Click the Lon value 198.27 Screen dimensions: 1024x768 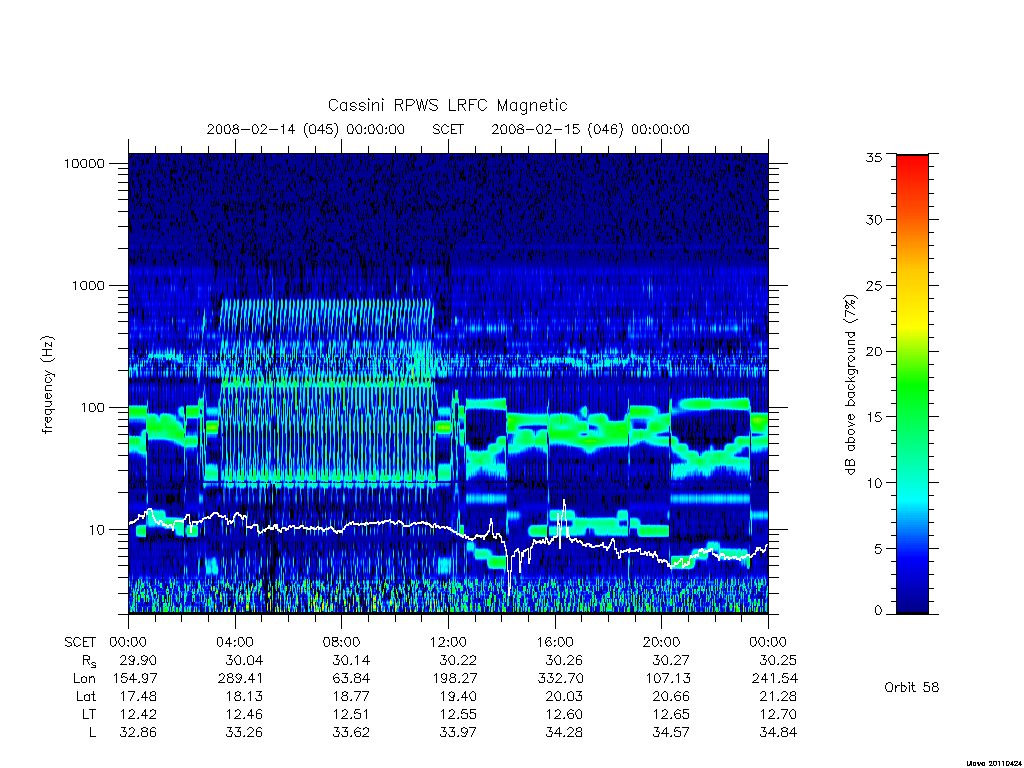pyautogui.click(x=455, y=679)
